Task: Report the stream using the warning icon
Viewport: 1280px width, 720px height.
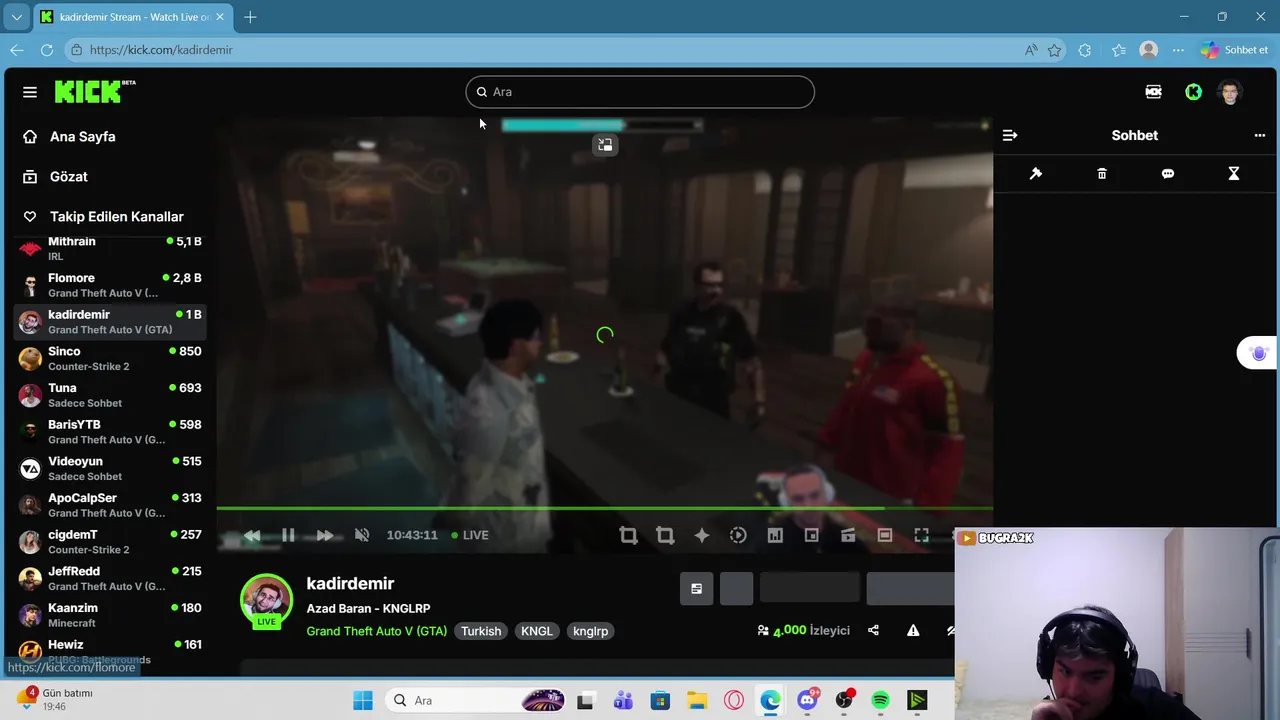Action: point(913,631)
